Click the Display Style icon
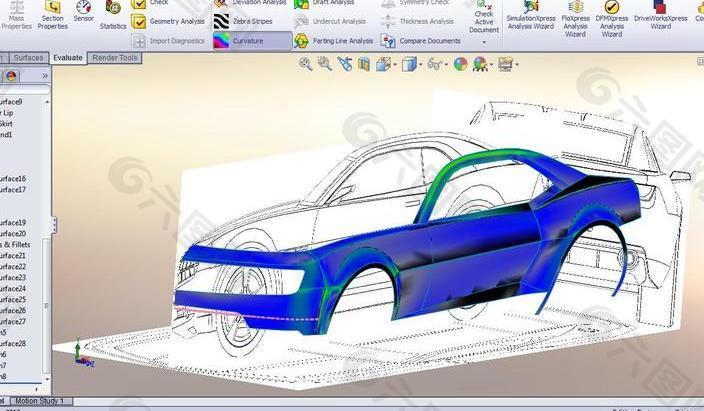The height and width of the screenshot is (411, 704). tap(409, 64)
